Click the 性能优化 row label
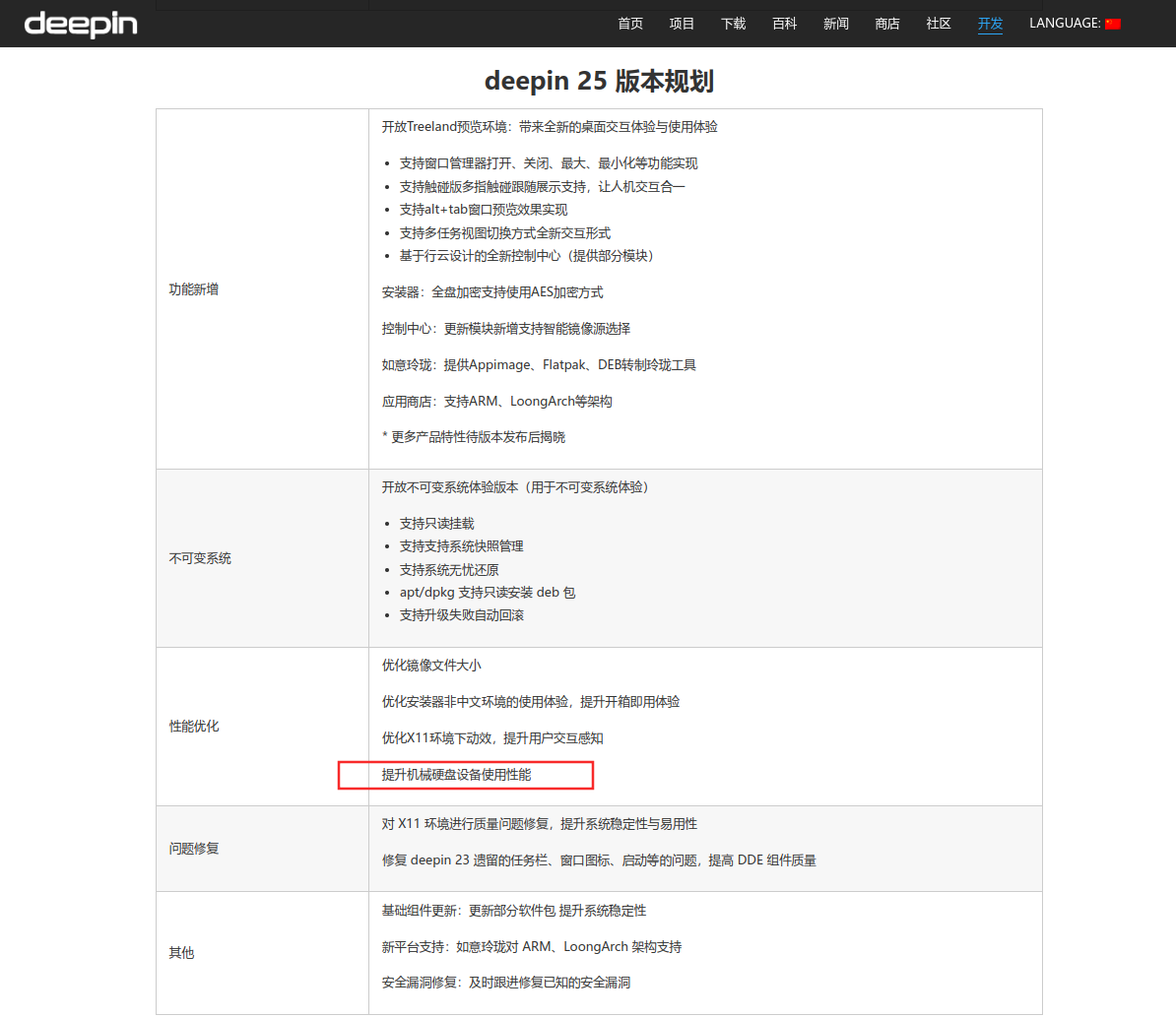The height and width of the screenshot is (1018, 1176). tap(193, 727)
